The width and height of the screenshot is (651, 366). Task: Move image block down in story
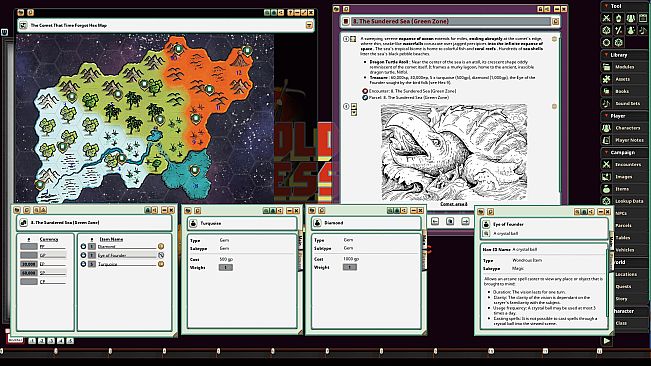(354, 112)
